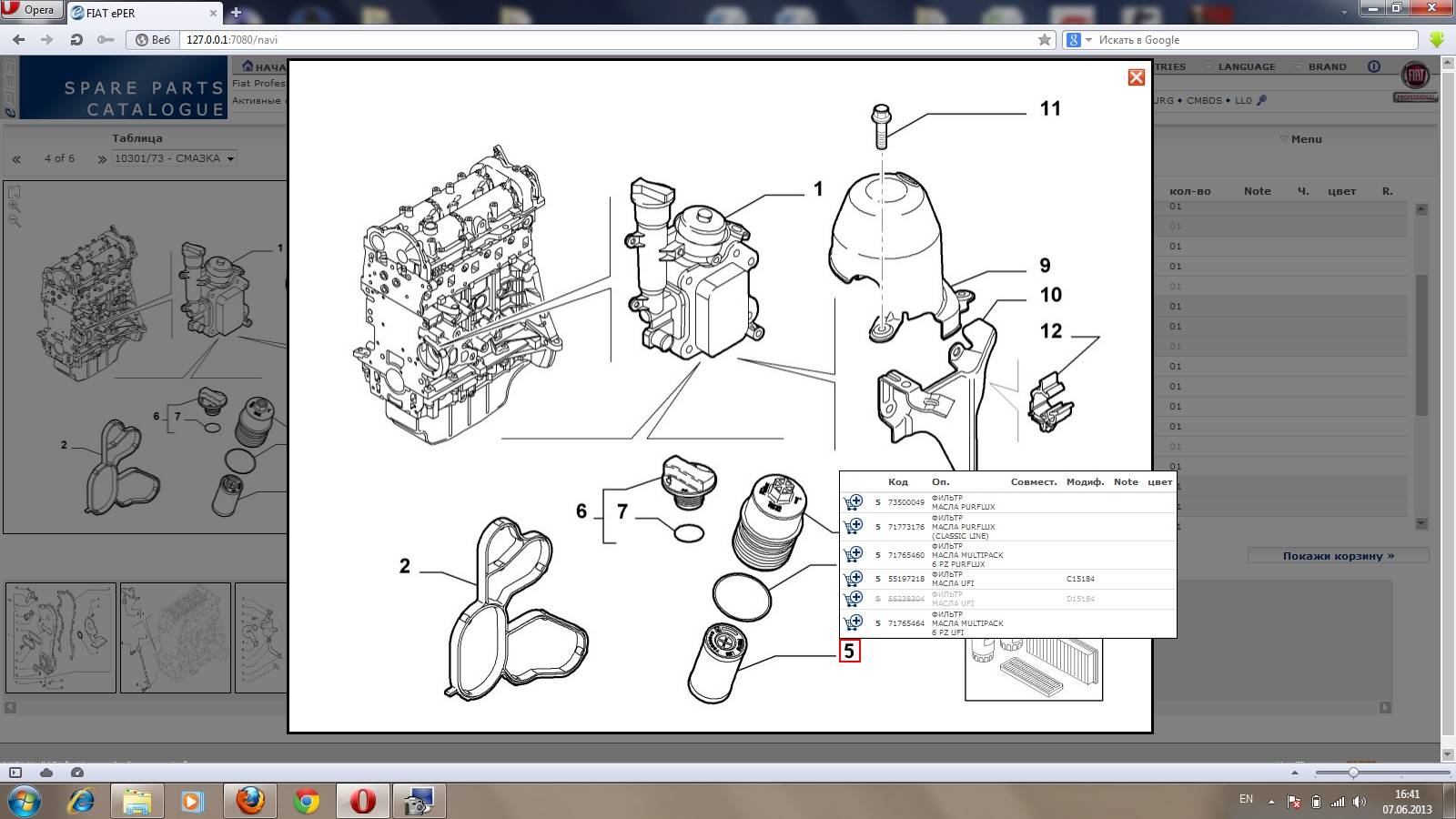Expand the Menu panel on the right

(1301, 139)
